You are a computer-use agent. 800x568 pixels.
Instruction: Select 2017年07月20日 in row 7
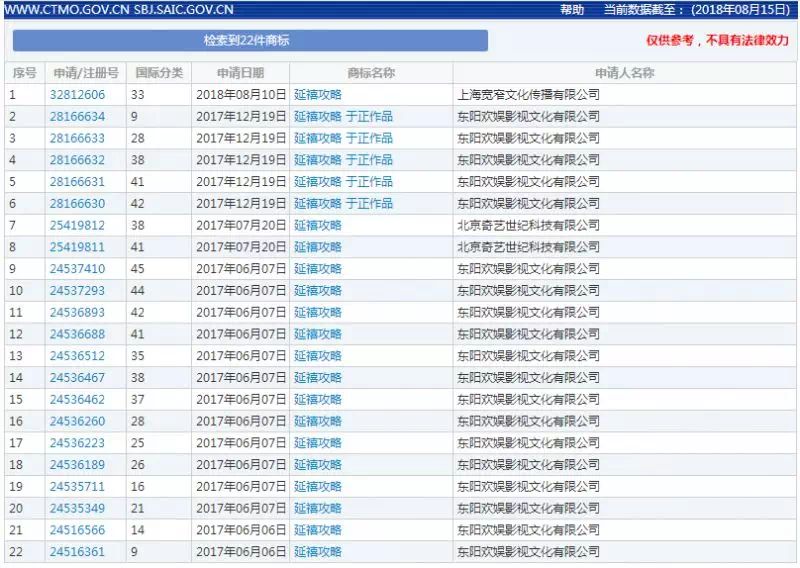(241, 225)
